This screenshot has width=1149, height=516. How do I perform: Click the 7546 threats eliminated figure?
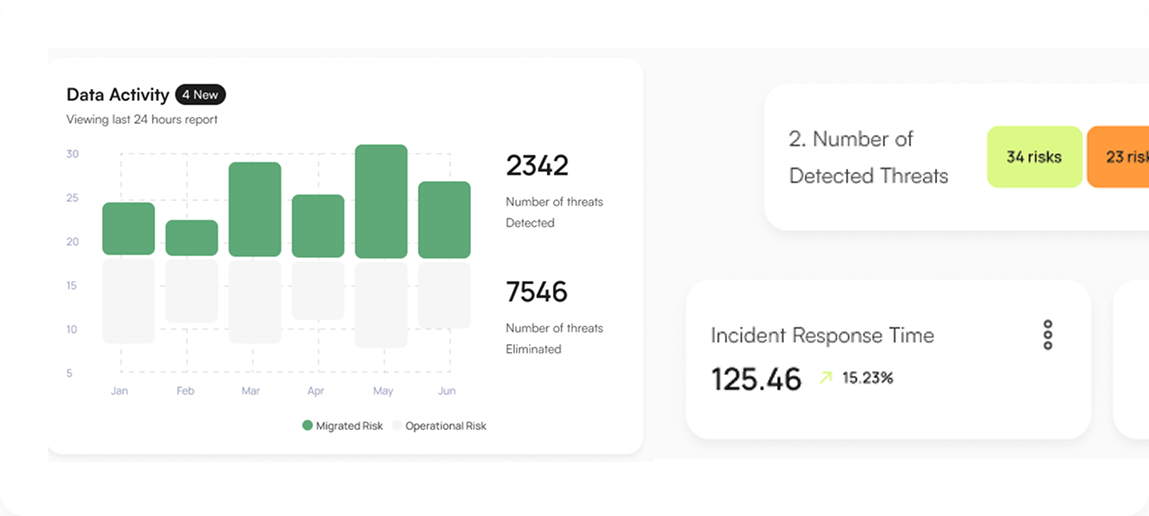(x=536, y=292)
